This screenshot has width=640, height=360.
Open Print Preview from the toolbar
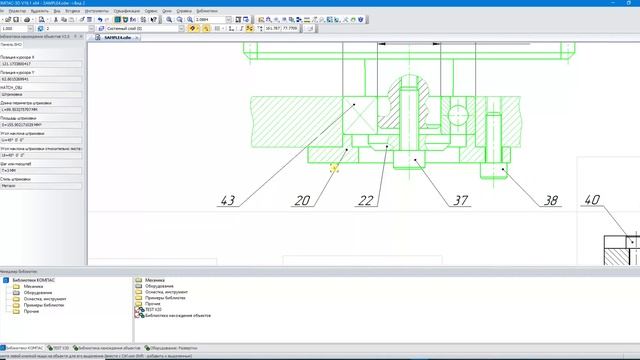tap(42, 20)
